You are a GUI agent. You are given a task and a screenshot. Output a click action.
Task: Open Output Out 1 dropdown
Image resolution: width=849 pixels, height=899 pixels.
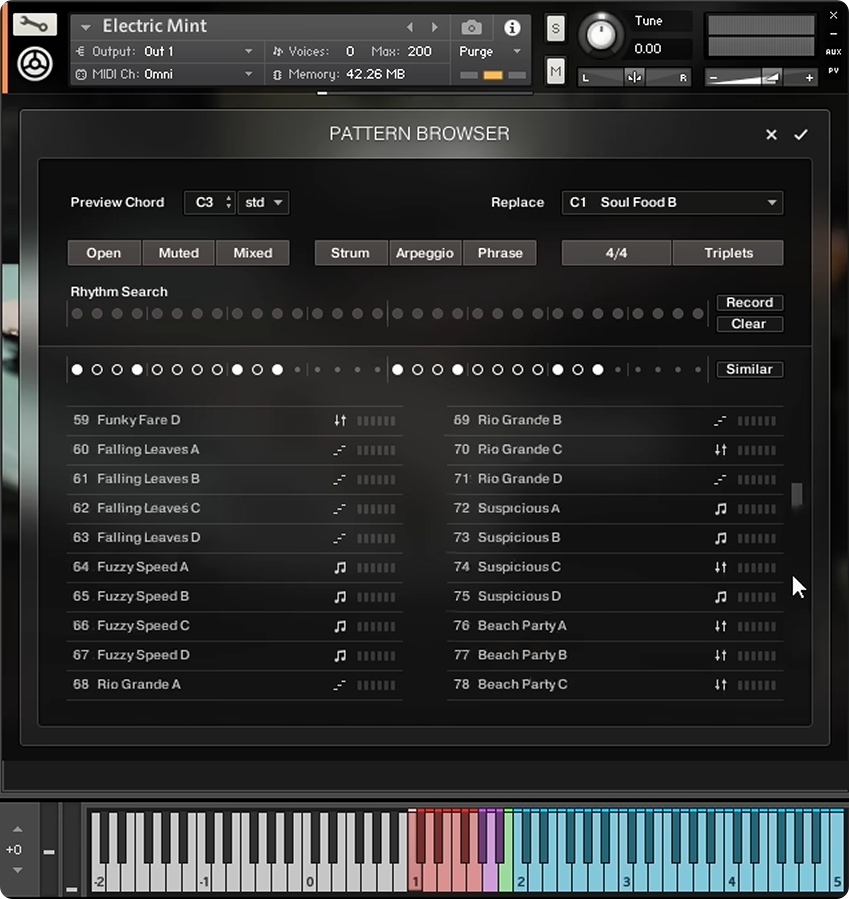point(165,52)
